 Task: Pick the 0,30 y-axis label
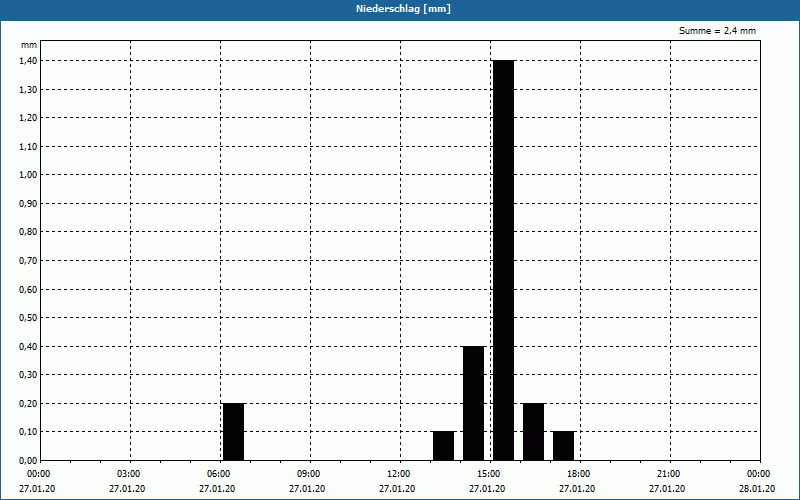point(29,375)
